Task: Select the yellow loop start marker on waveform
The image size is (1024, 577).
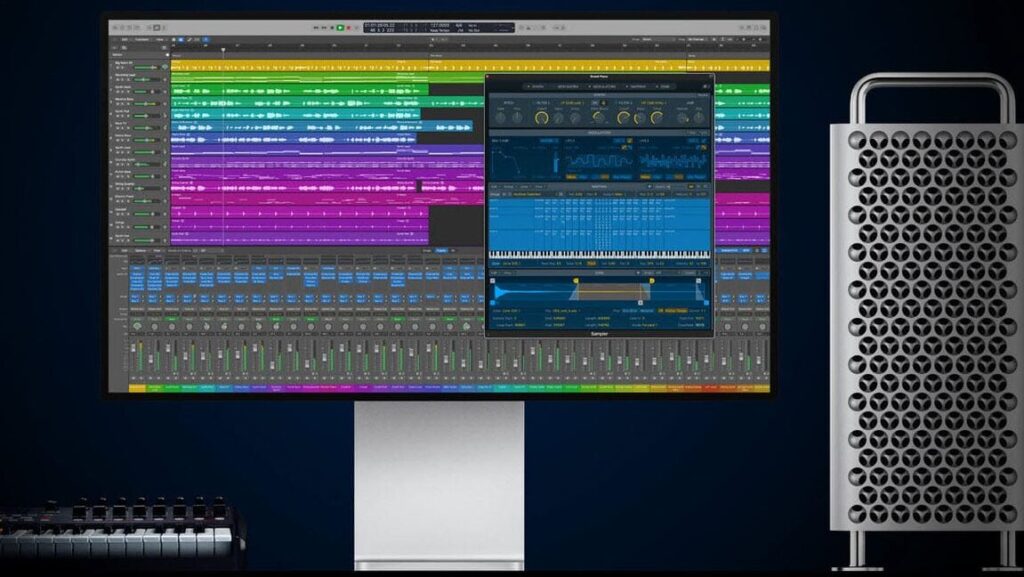Action: point(576,282)
